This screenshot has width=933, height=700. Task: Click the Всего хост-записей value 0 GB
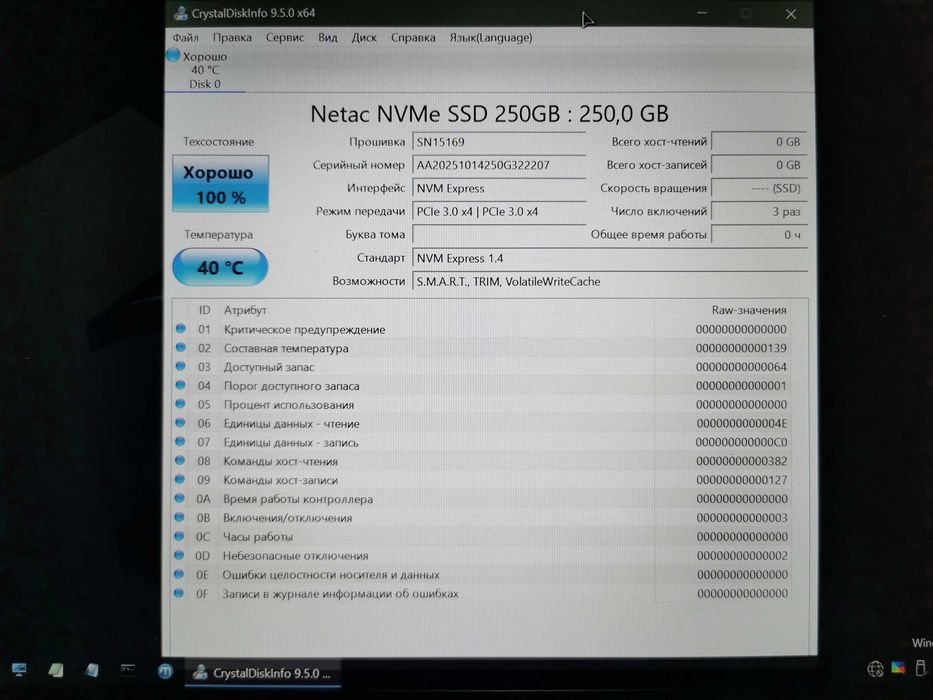759,165
